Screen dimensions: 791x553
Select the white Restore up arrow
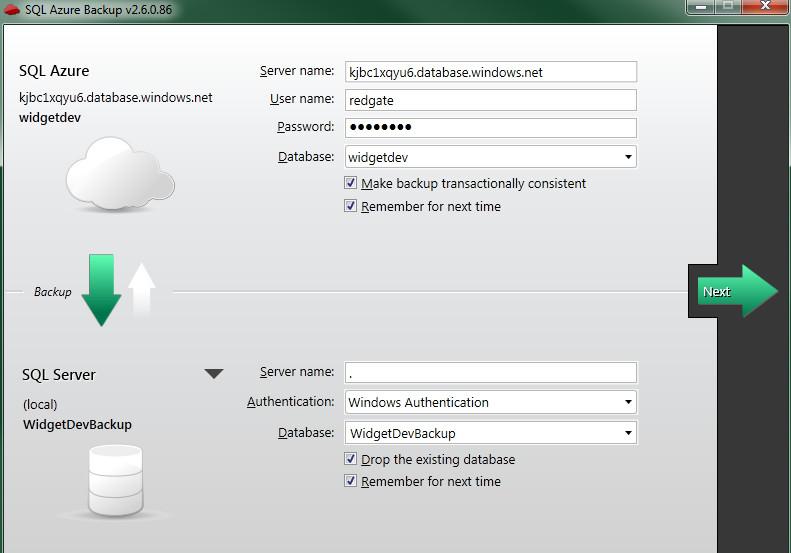pyautogui.click(x=142, y=289)
